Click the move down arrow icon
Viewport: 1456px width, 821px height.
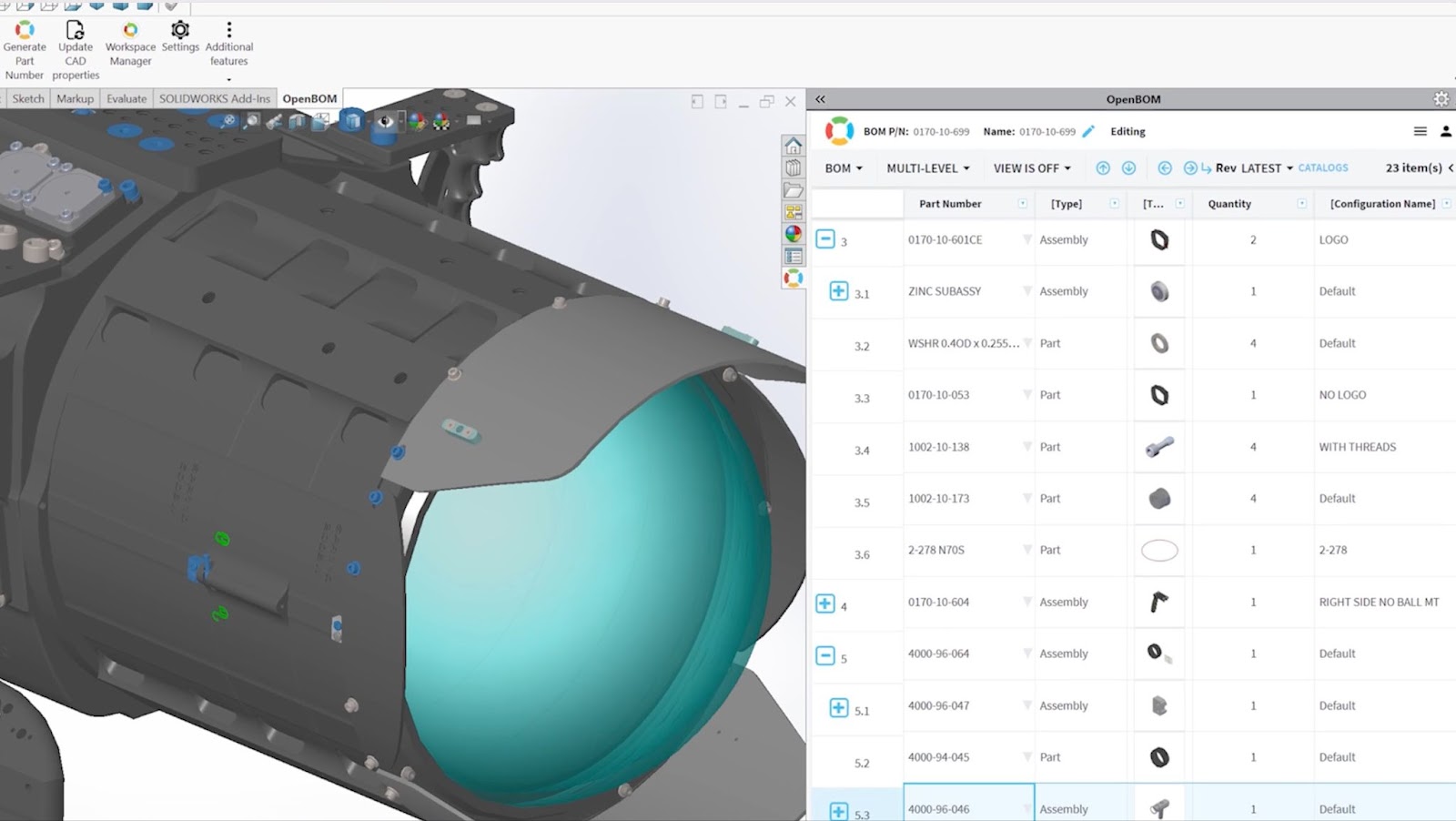click(x=1128, y=168)
